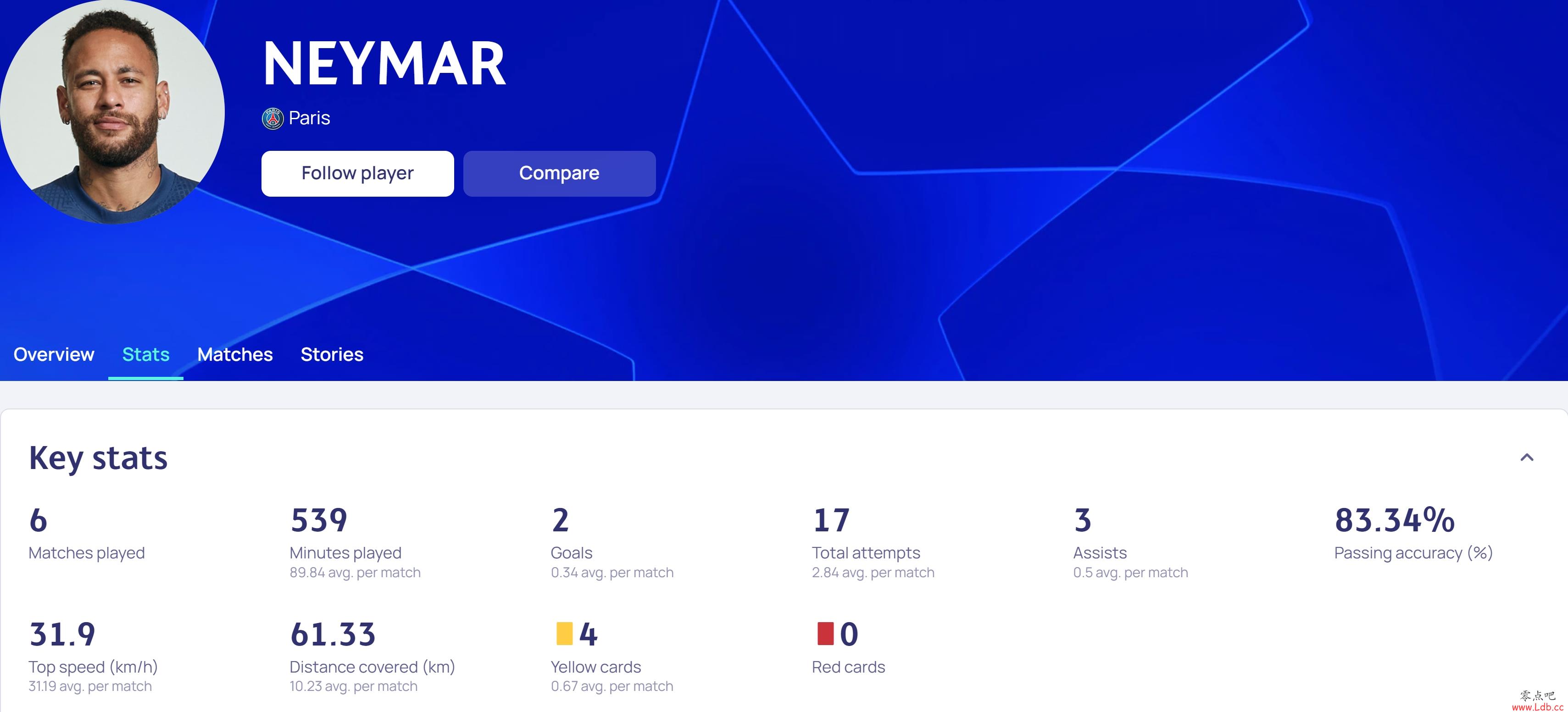Click the 0.5 avg. per match text
This screenshot has height=712, width=1568.
click(x=1130, y=573)
